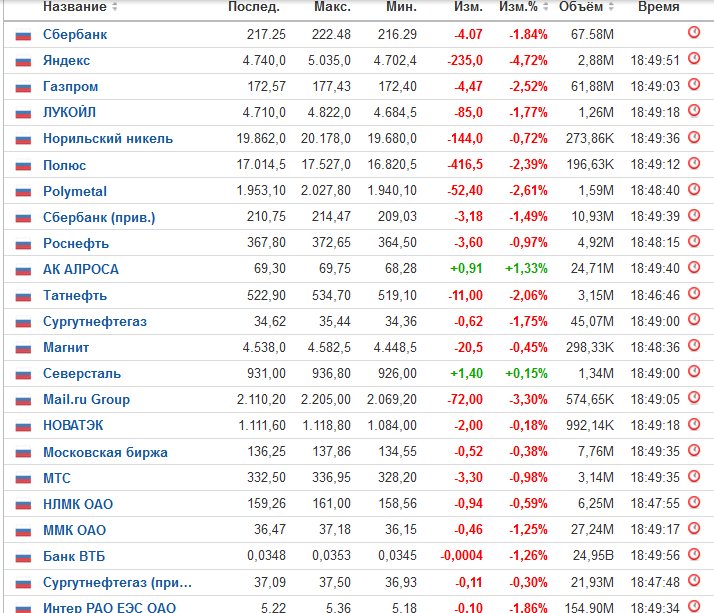Sort table by Изм.% column arrow
The width and height of the screenshot is (714, 613).
point(546,6)
